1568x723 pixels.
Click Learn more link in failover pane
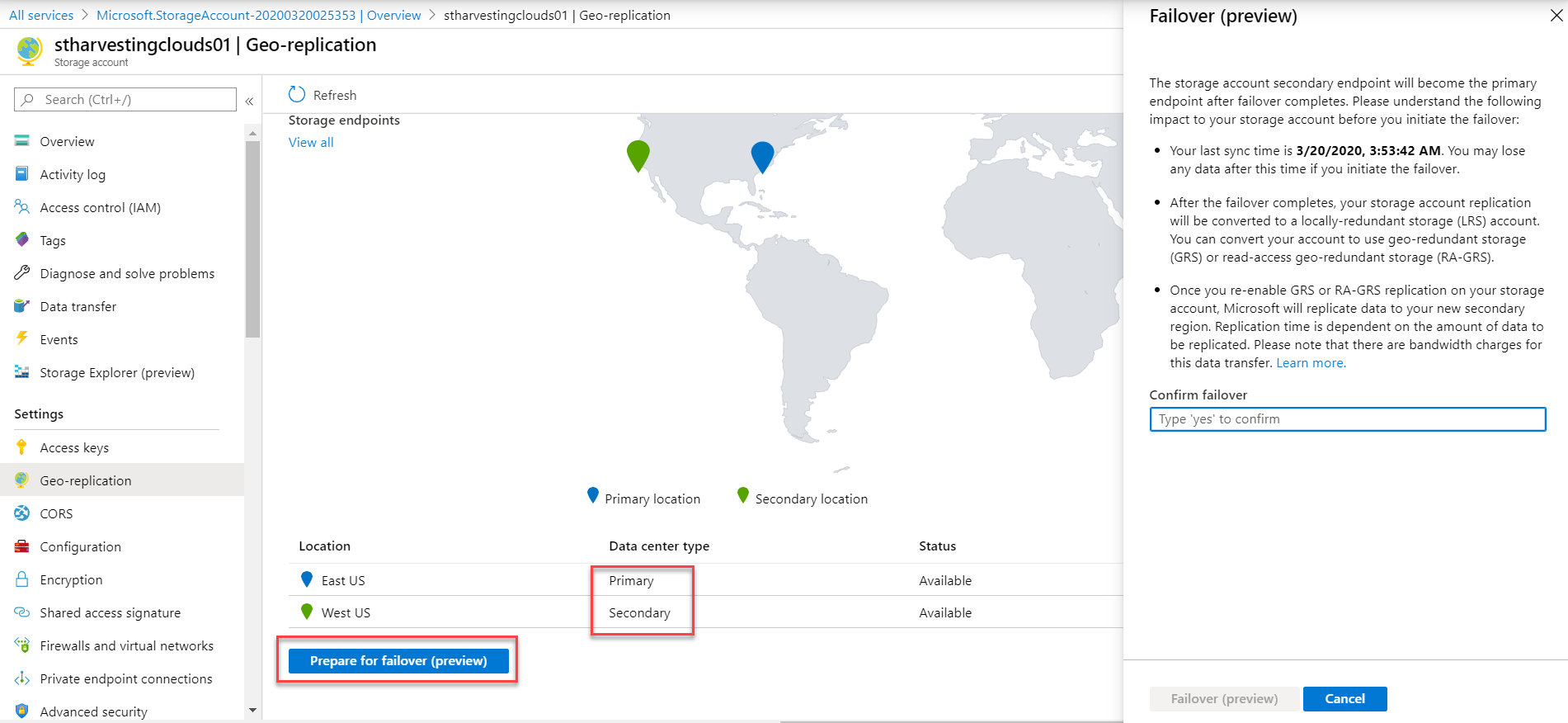tap(1311, 362)
